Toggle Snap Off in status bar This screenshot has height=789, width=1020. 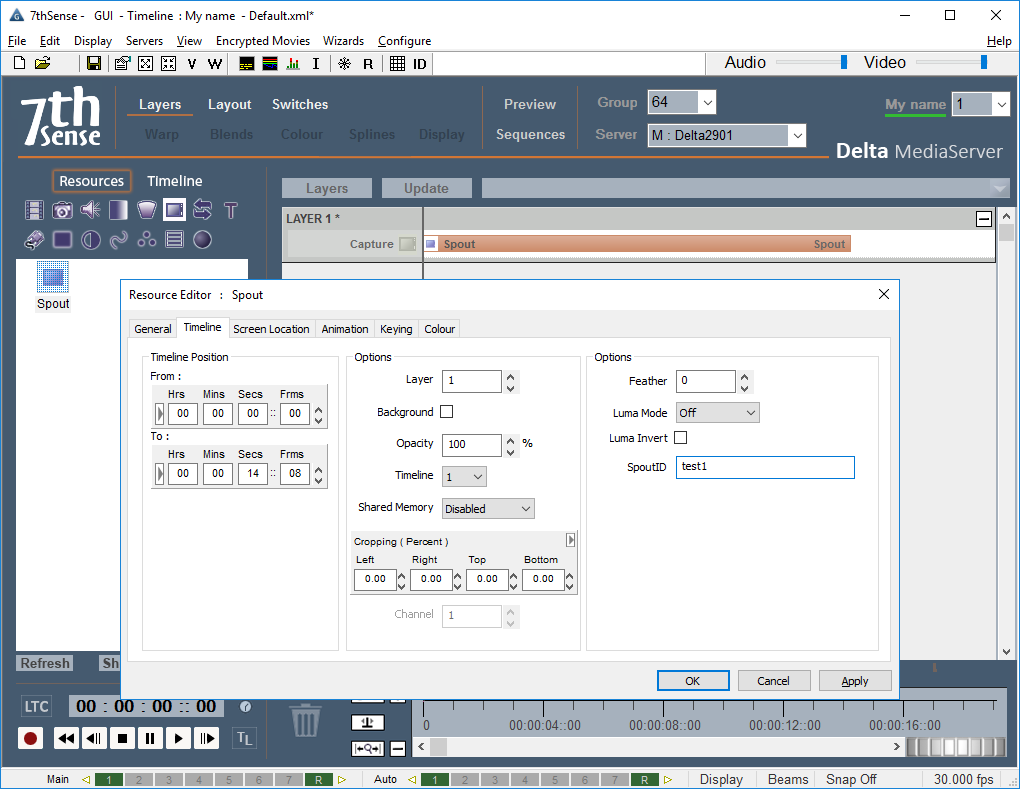851,779
